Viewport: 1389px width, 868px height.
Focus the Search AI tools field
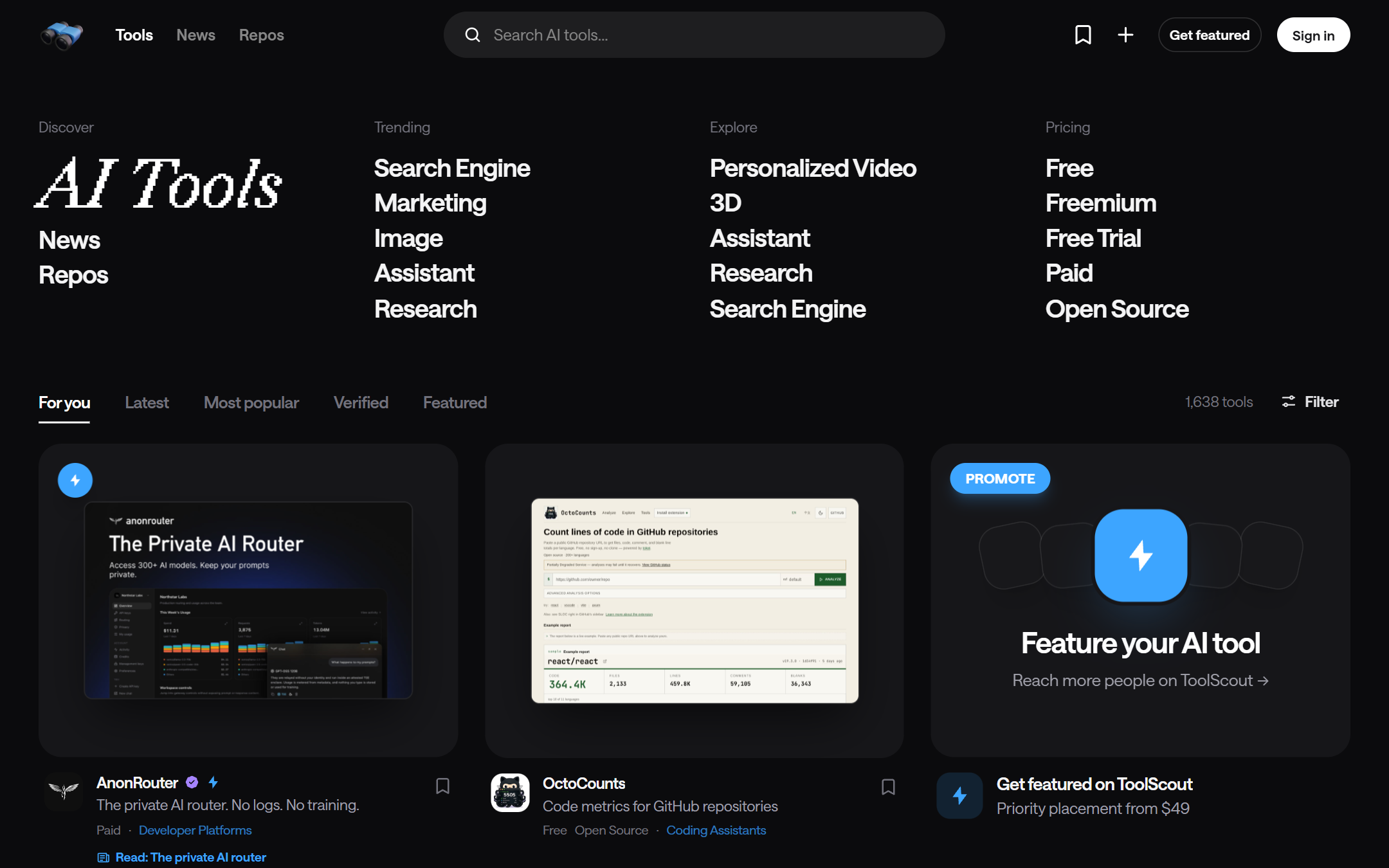point(694,35)
